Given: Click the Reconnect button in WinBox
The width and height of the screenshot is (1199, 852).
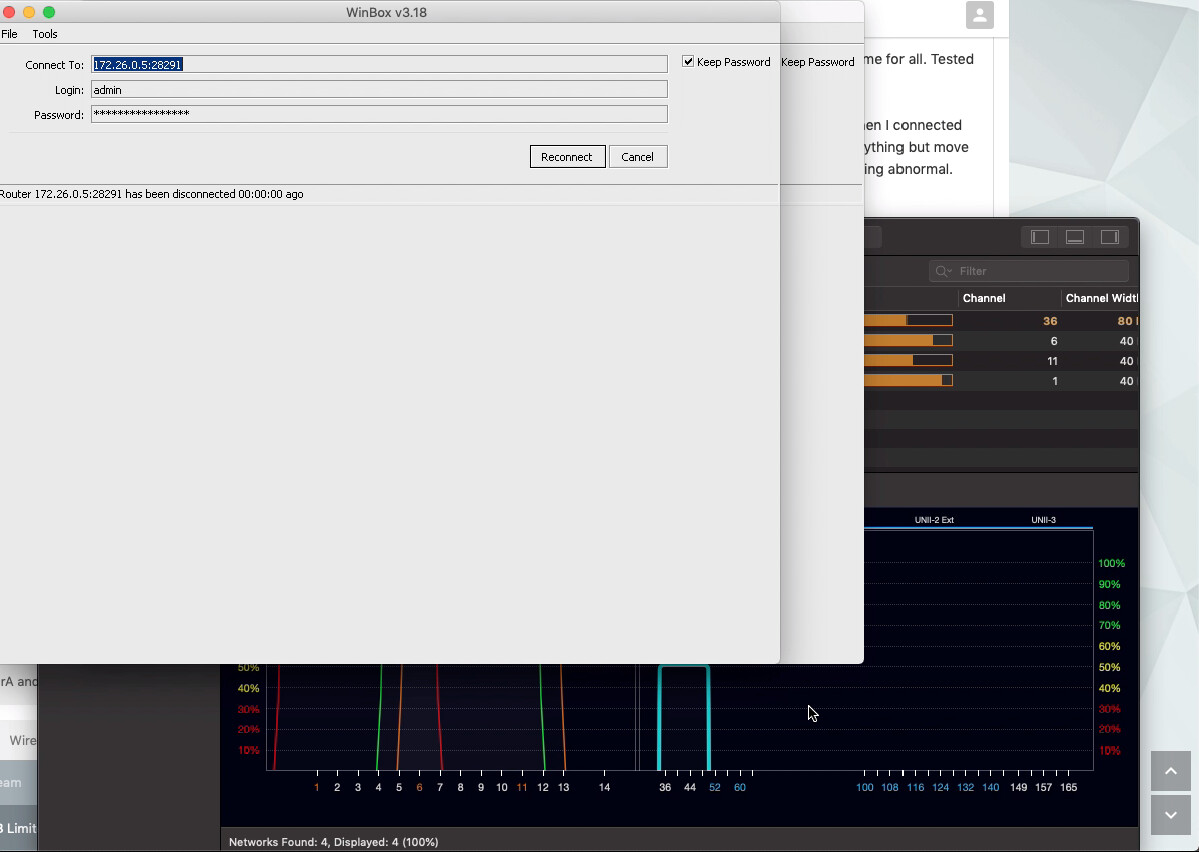Looking at the screenshot, I should 567,157.
